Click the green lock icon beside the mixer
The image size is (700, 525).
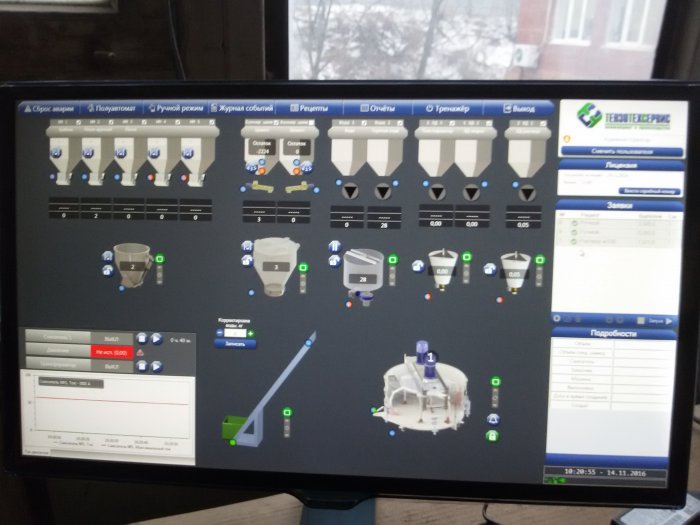(x=492, y=436)
